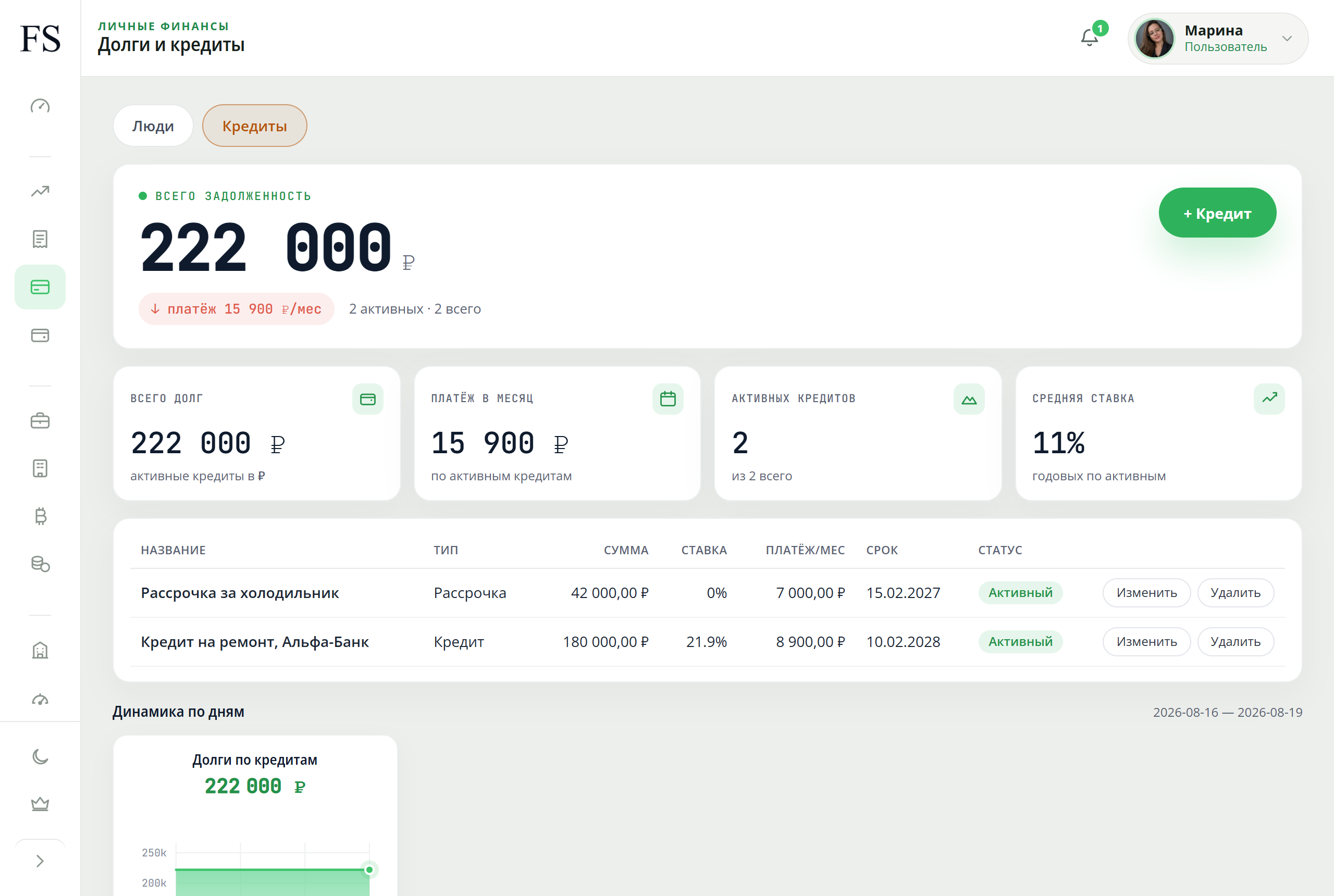Image resolution: width=1334 pixels, height=896 pixels.
Task: Click Удалить for Кредит на ремонт, Альфа-Банк
Action: 1236,642
